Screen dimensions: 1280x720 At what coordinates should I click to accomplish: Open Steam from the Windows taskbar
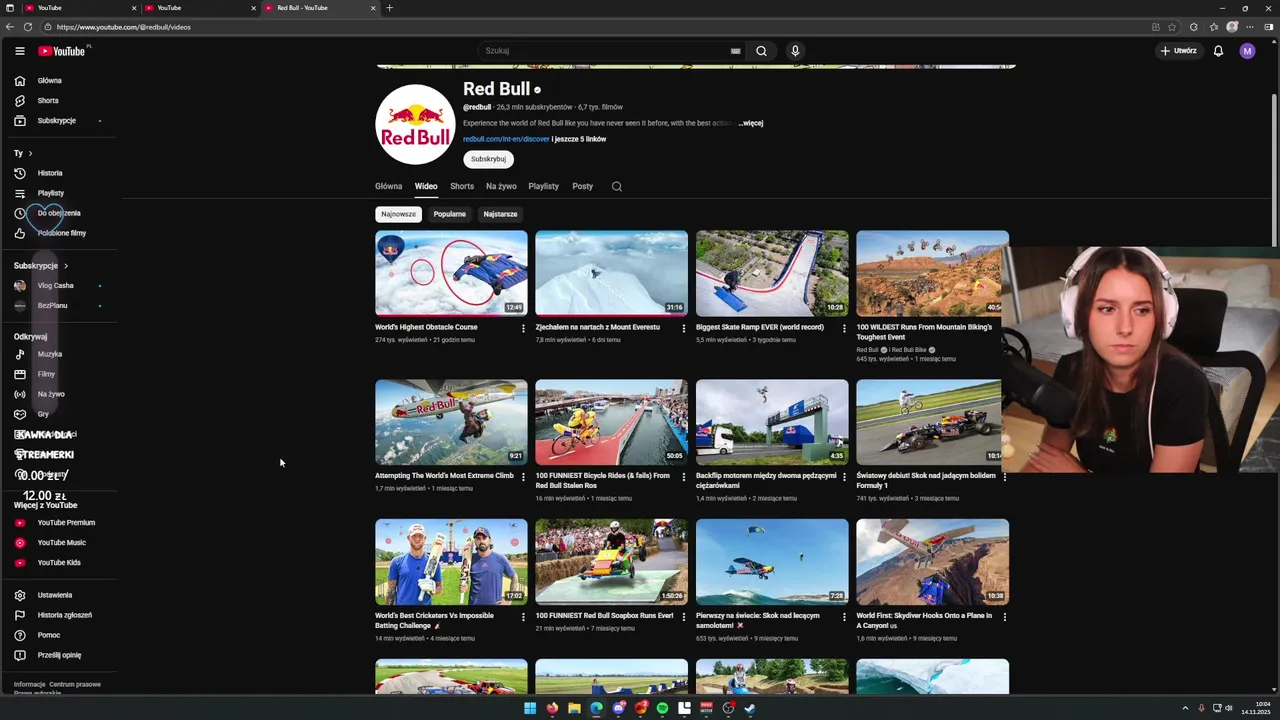pos(750,708)
